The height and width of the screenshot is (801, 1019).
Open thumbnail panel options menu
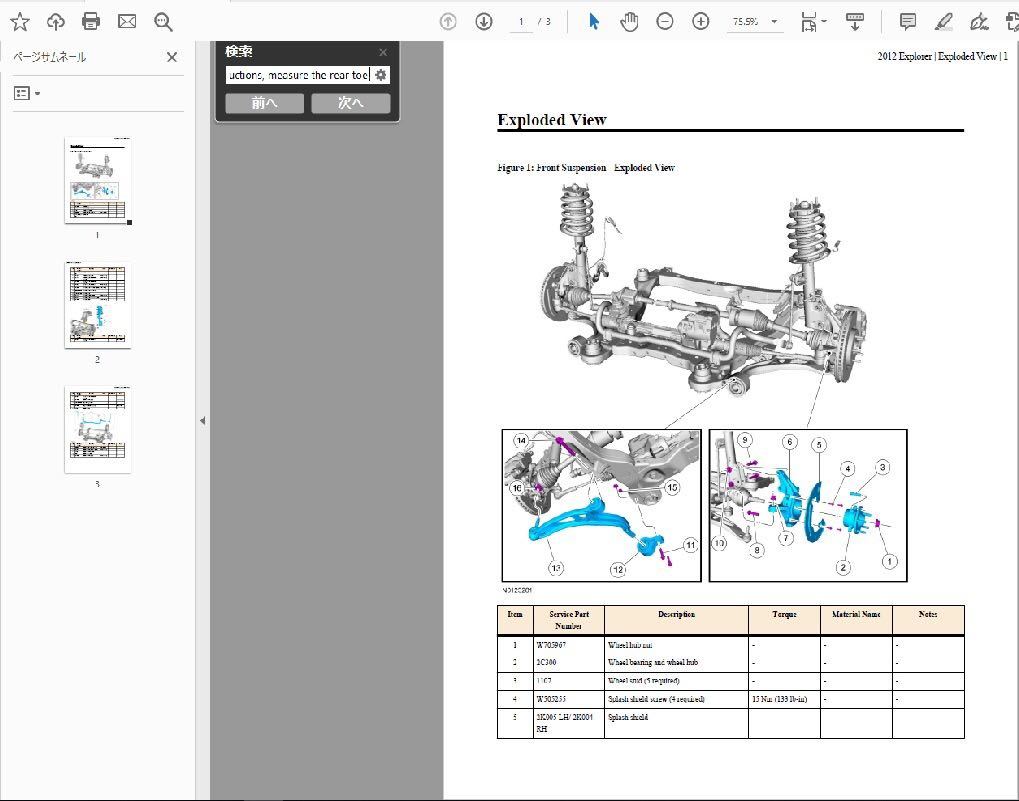click(x=27, y=94)
